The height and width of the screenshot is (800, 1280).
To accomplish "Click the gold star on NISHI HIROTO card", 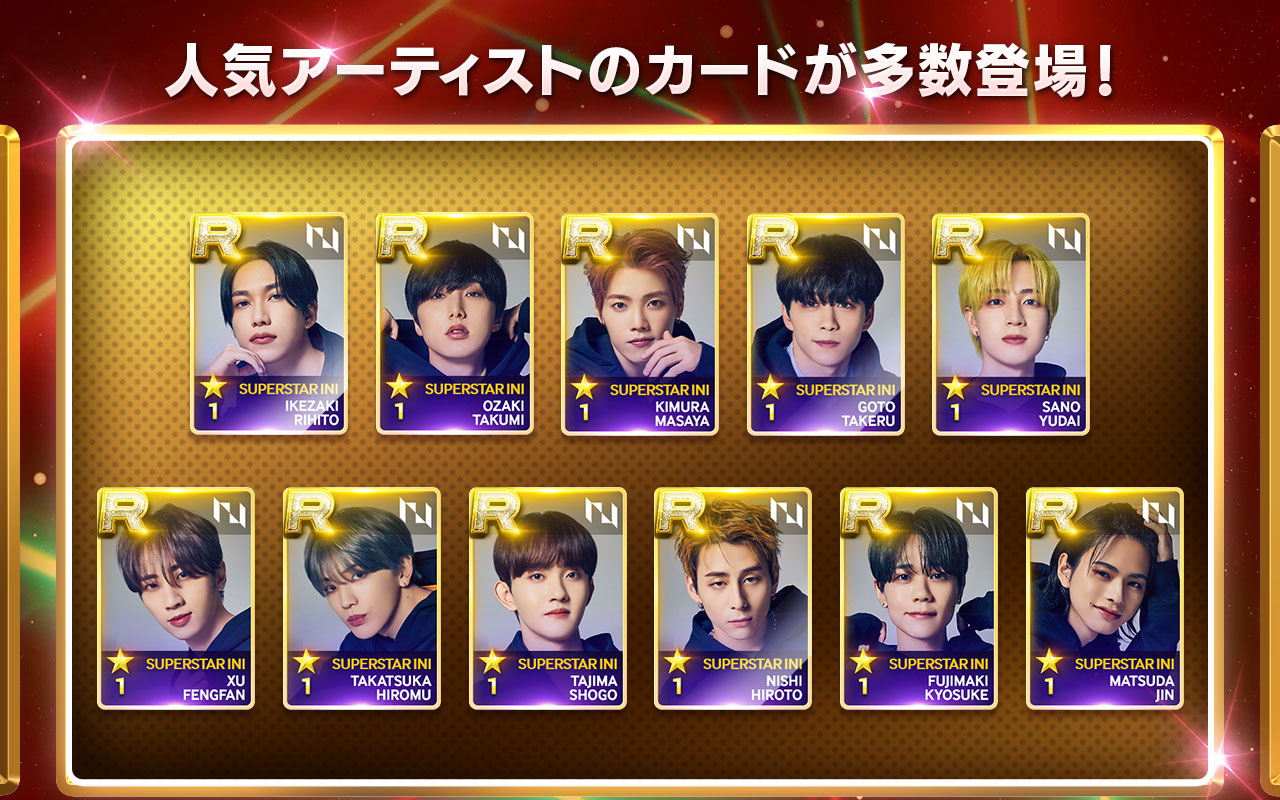I will point(677,661).
